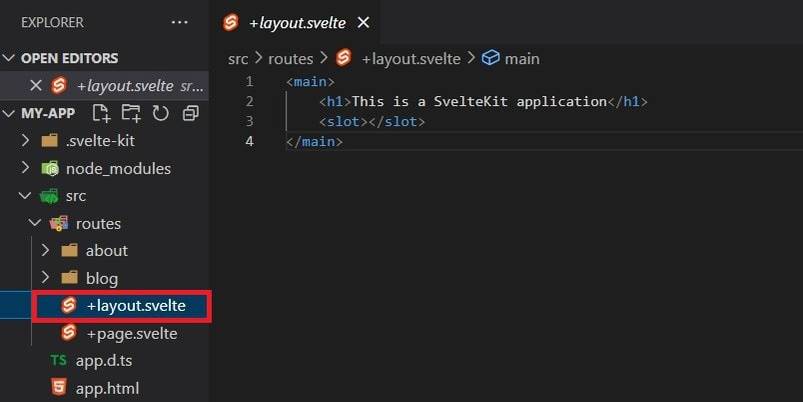Click the New Folder icon in explorer
This screenshot has height=402, width=803.
131,113
